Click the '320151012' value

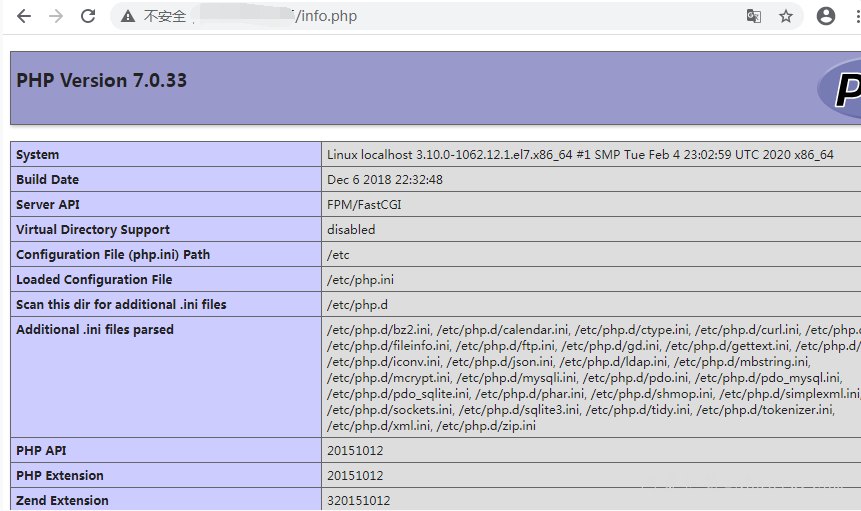click(x=359, y=501)
